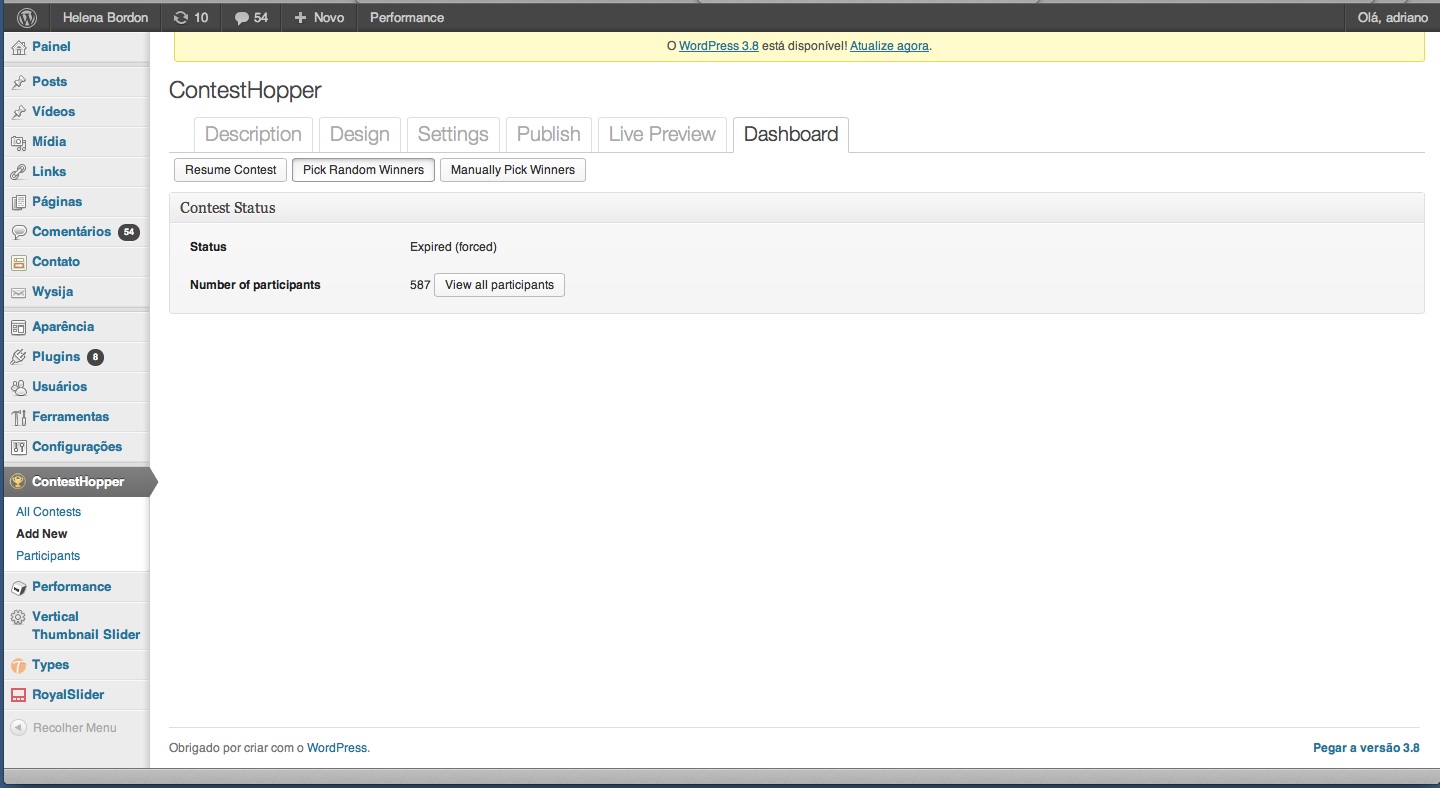Open the Olá, adriano account menu
Viewport: 1440px width, 788px height.
[x=1391, y=17]
